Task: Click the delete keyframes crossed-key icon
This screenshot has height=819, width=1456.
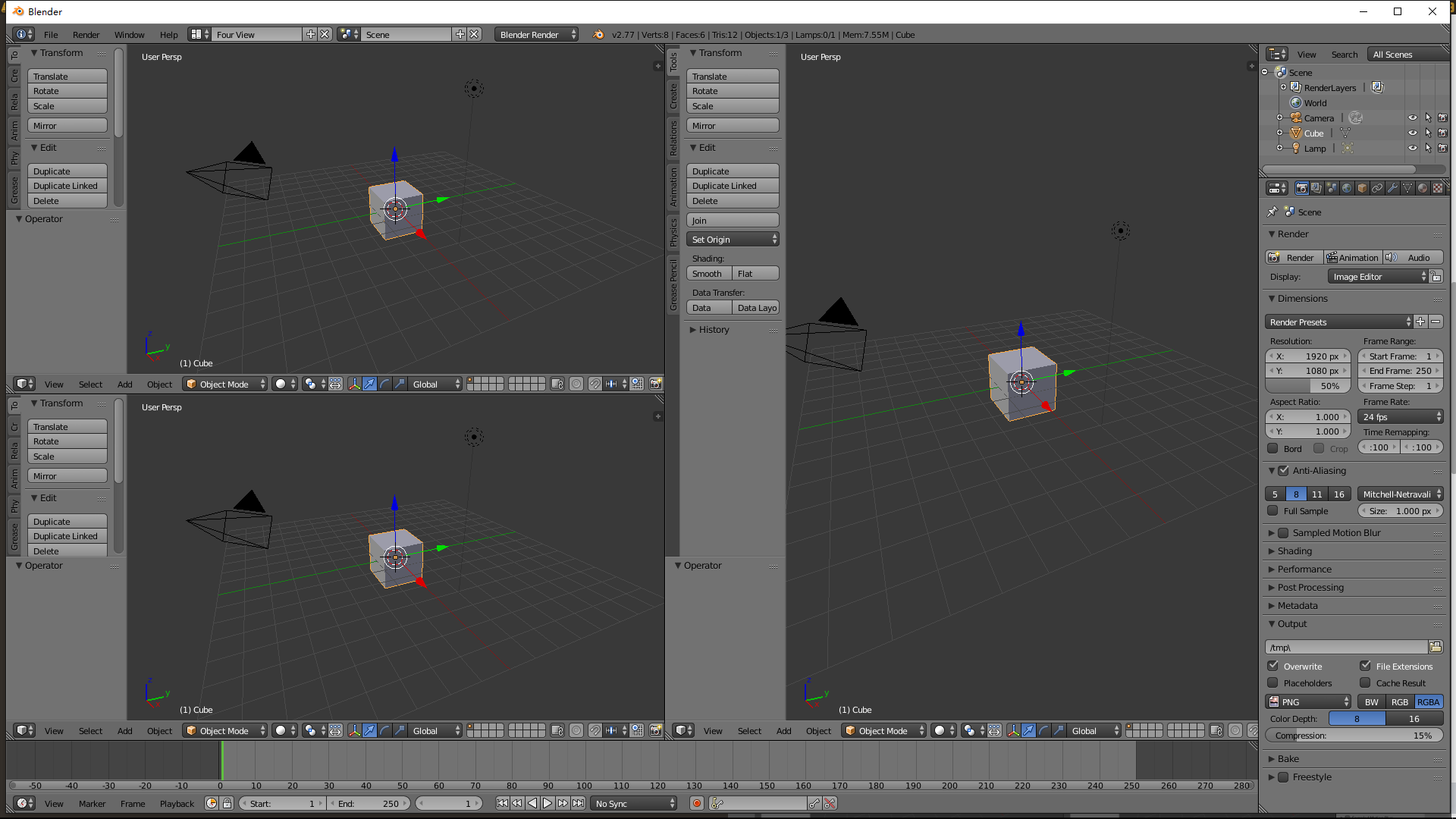Action: click(x=830, y=803)
